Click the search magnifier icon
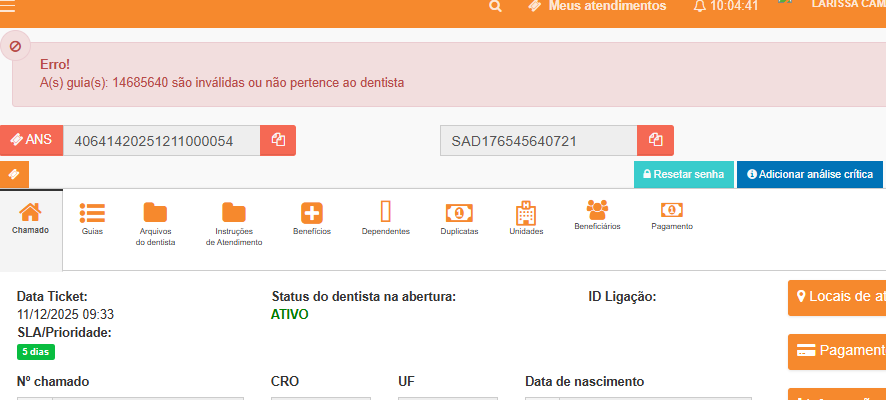Viewport: 886px width, 400px height. 496,6
